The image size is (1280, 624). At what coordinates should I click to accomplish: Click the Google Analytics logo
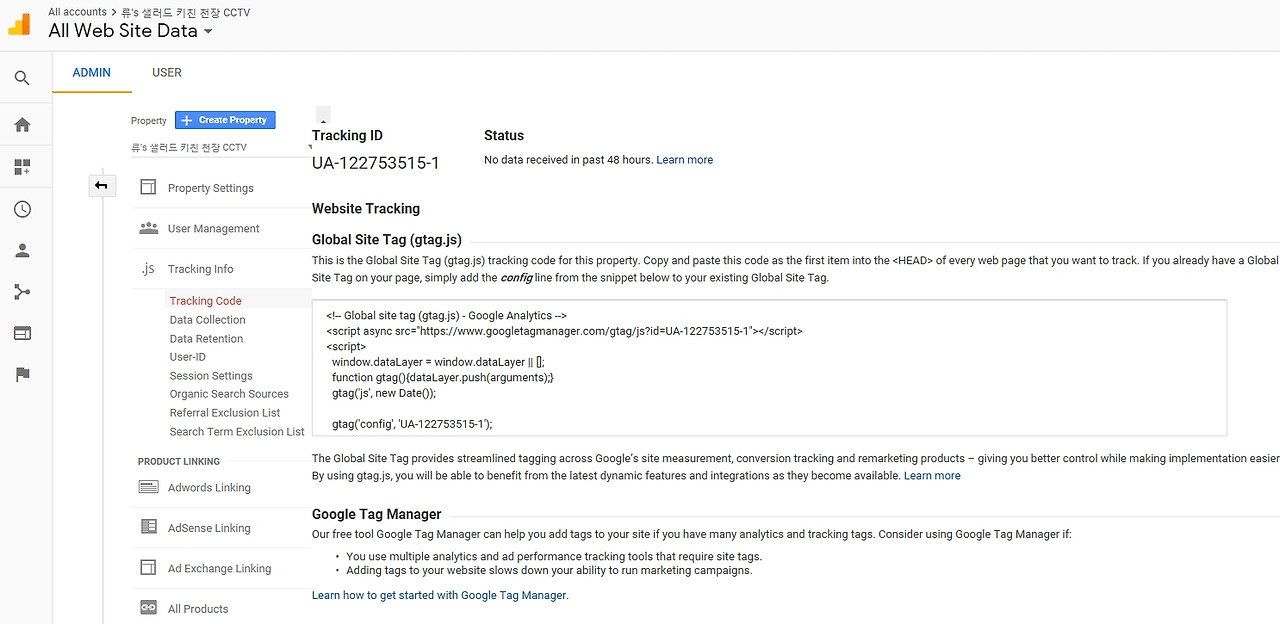click(20, 23)
